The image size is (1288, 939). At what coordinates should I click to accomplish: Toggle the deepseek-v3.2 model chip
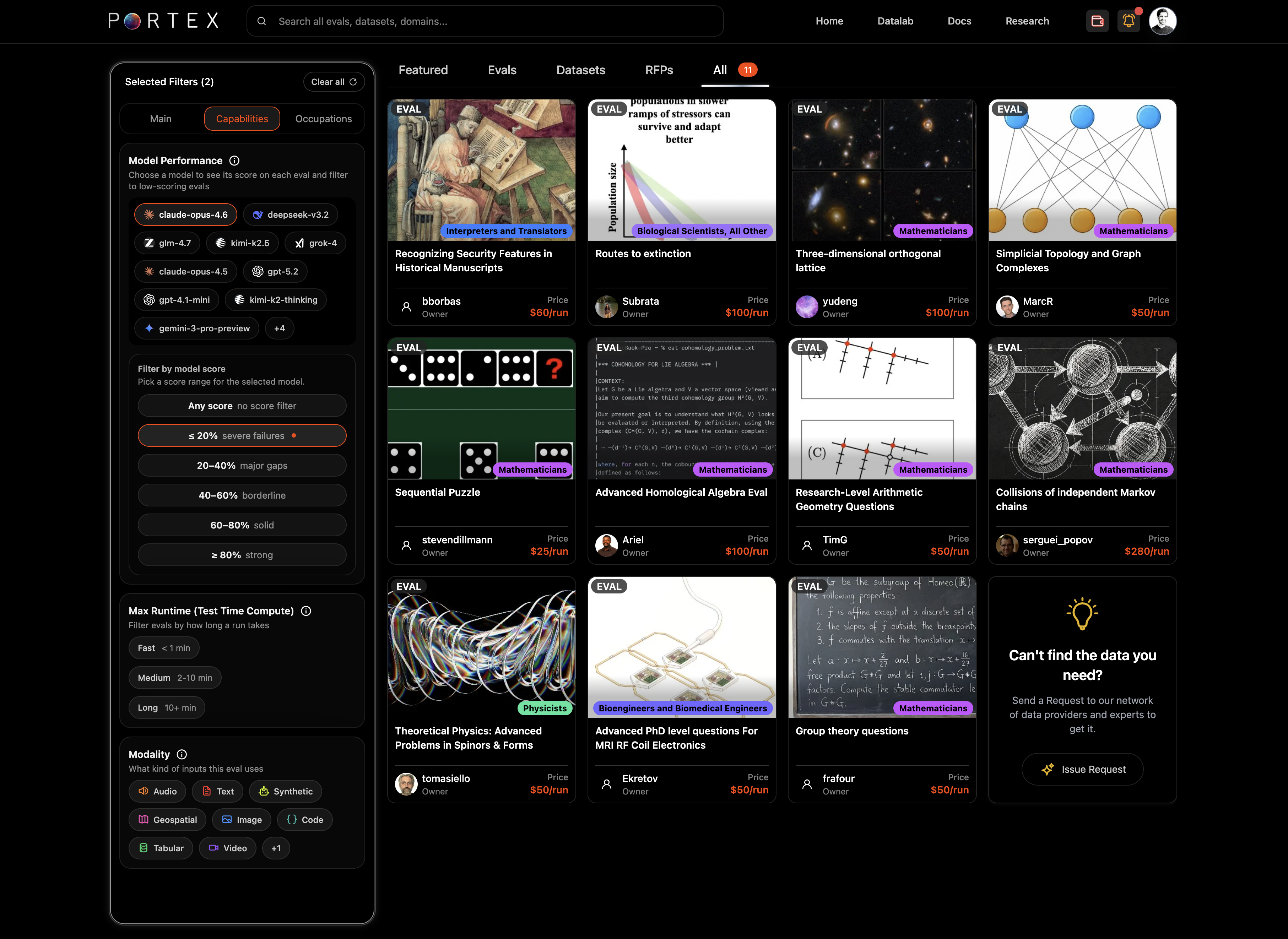[x=291, y=215]
